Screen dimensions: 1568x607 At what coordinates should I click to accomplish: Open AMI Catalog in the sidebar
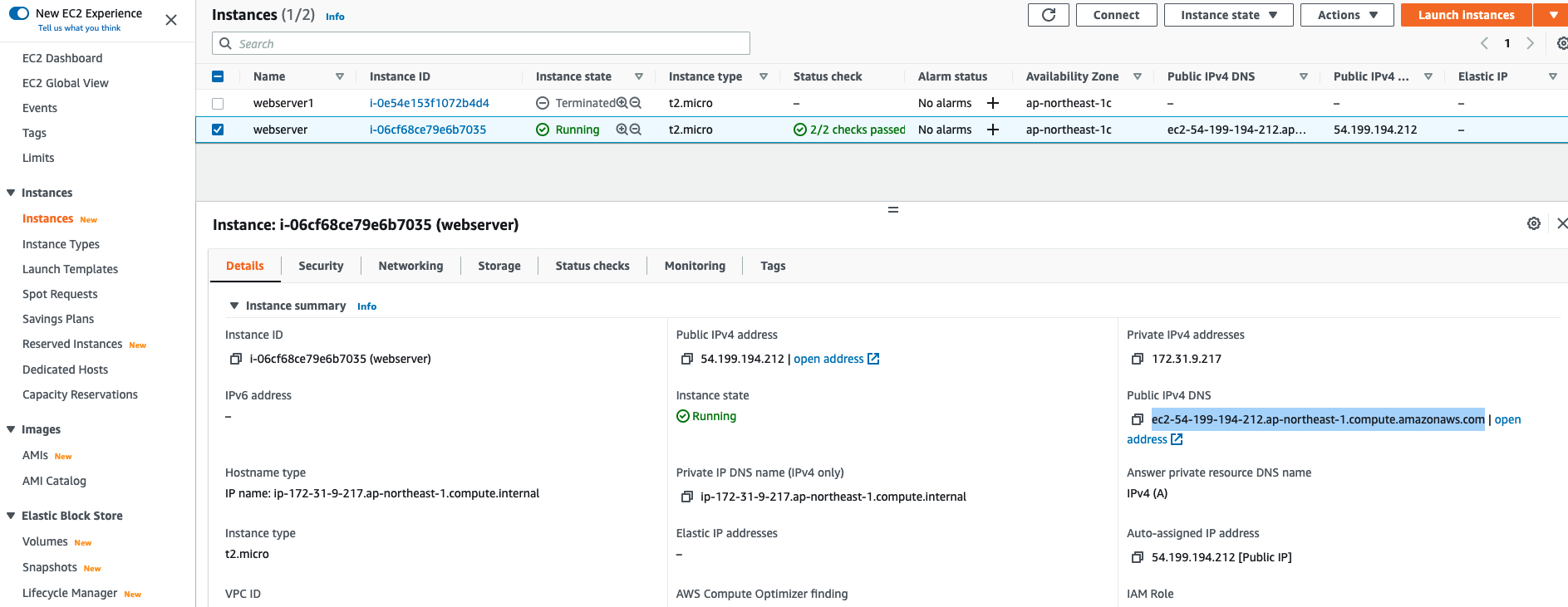pyautogui.click(x=54, y=481)
